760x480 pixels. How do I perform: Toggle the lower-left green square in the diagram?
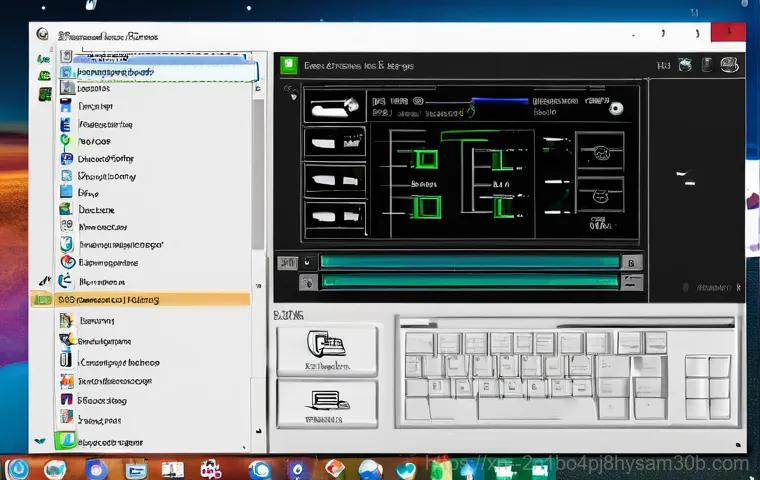pyautogui.click(x=427, y=207)
